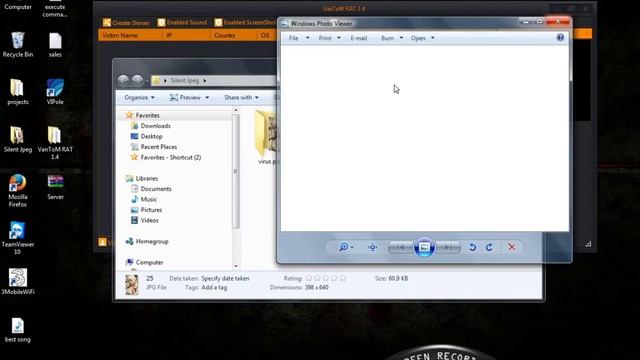Image resolution: width=640 pixels, height=360 pixels.
Task: Select Desktop in the navigation pane
Action: (151, 136)
